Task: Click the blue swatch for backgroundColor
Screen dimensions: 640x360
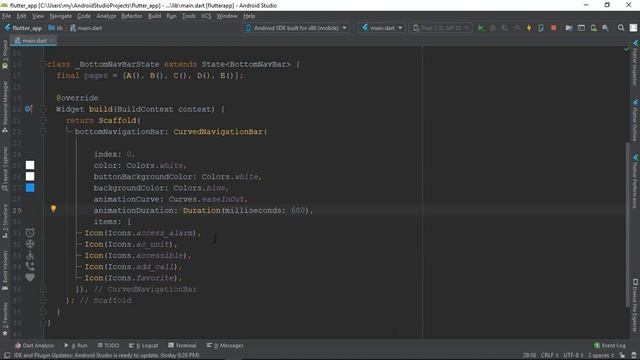Action: tap(30, 188)
